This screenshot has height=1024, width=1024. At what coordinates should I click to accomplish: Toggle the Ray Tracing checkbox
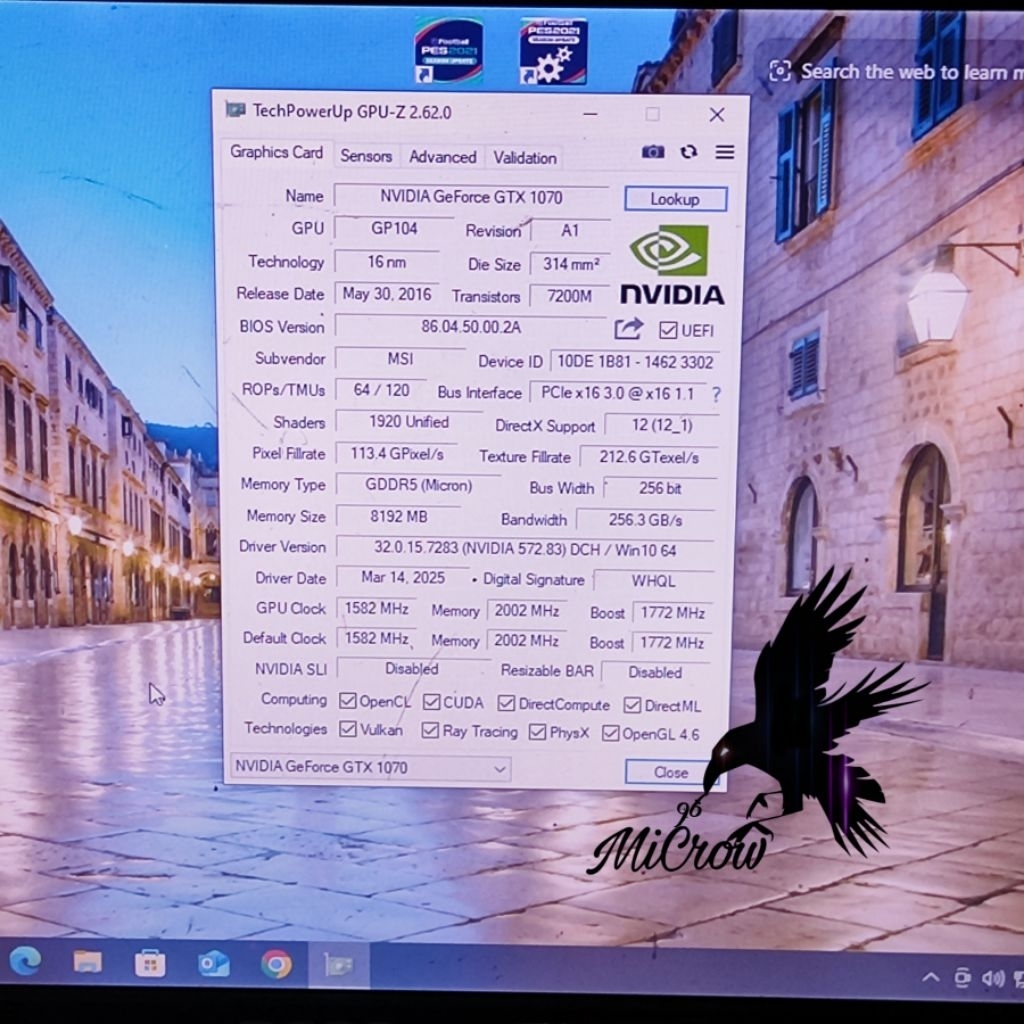coord(430,731)
